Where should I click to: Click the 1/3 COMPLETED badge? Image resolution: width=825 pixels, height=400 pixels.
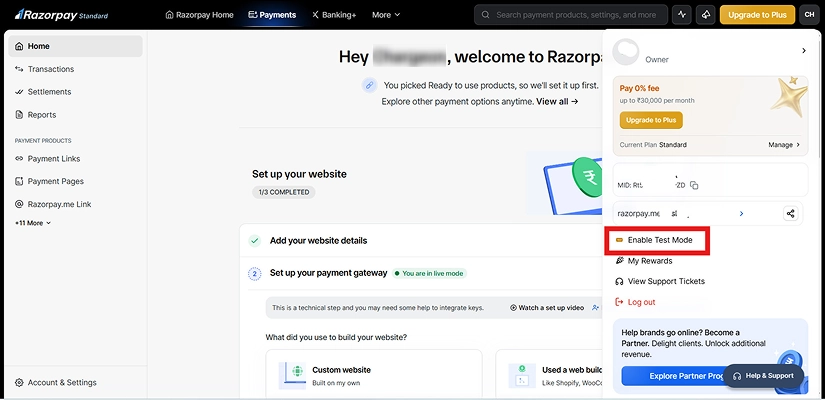[284, 192]
